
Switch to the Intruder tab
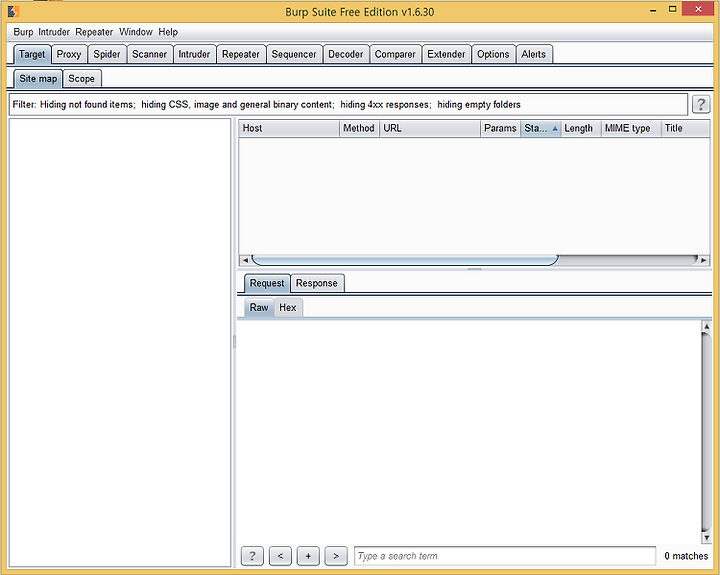[194, 54]
